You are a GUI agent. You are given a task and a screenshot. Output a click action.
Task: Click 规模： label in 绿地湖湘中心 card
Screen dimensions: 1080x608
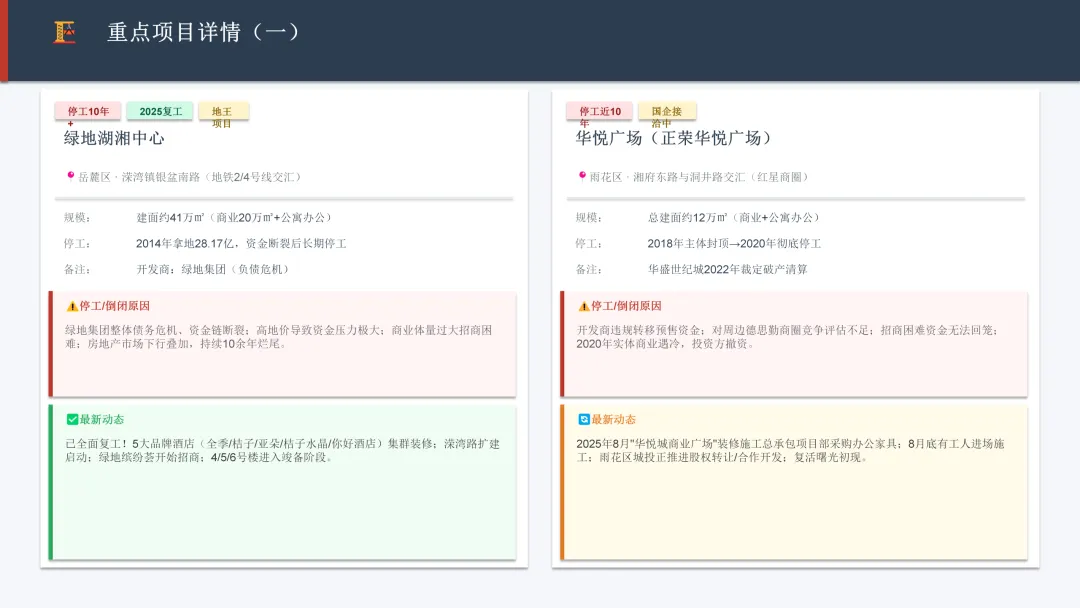[77, 218]
